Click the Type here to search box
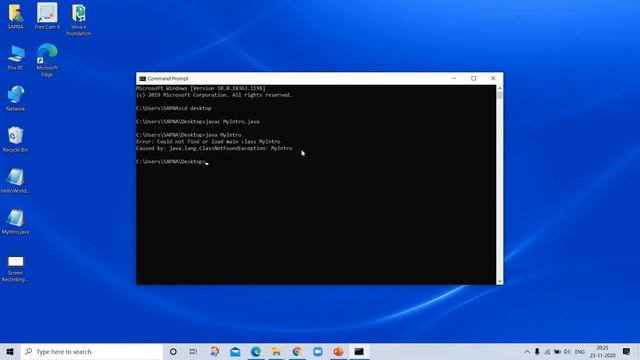This screenshot has height=360, width=640. click(x=92, y=351)
